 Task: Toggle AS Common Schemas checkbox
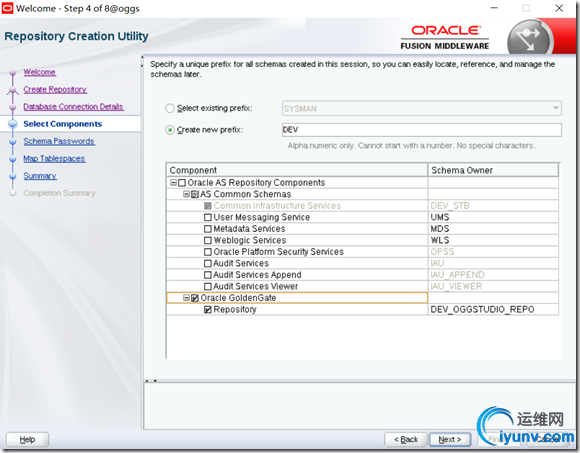click(195, 194)
